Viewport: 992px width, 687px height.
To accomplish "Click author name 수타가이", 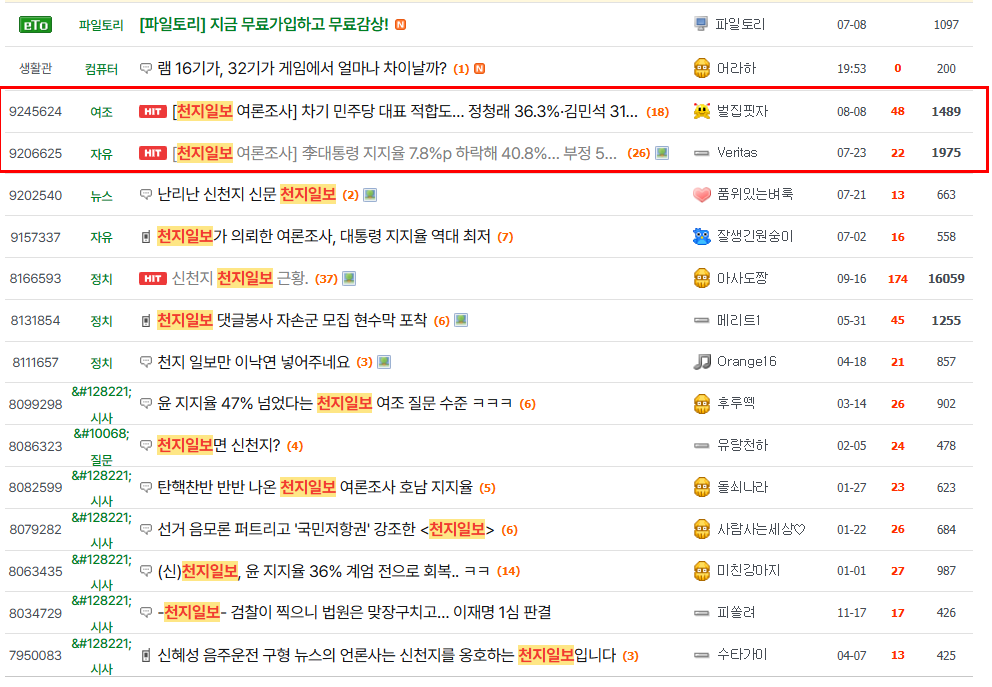I will click(741, 655).
